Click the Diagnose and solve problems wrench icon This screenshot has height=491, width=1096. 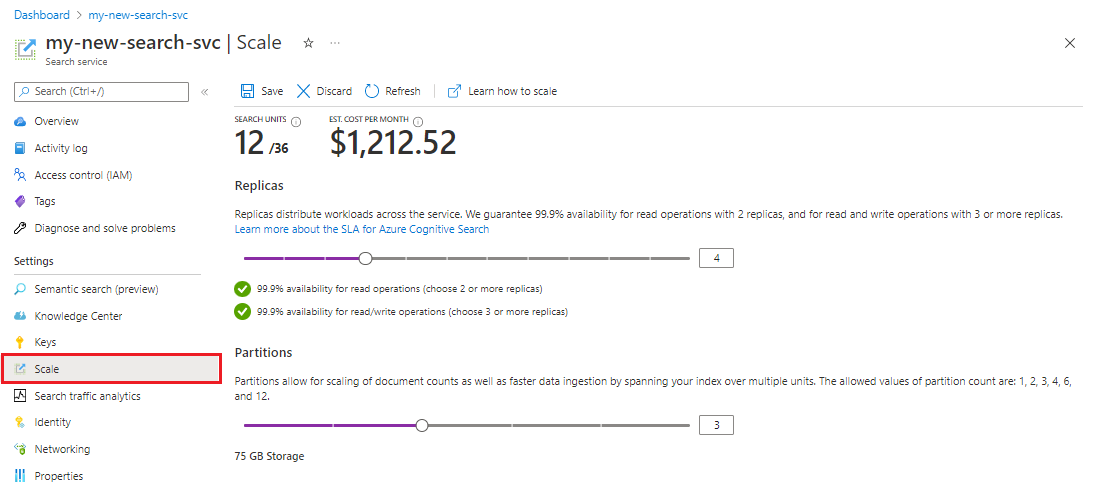pyautogui.click(x=20, y=228)
